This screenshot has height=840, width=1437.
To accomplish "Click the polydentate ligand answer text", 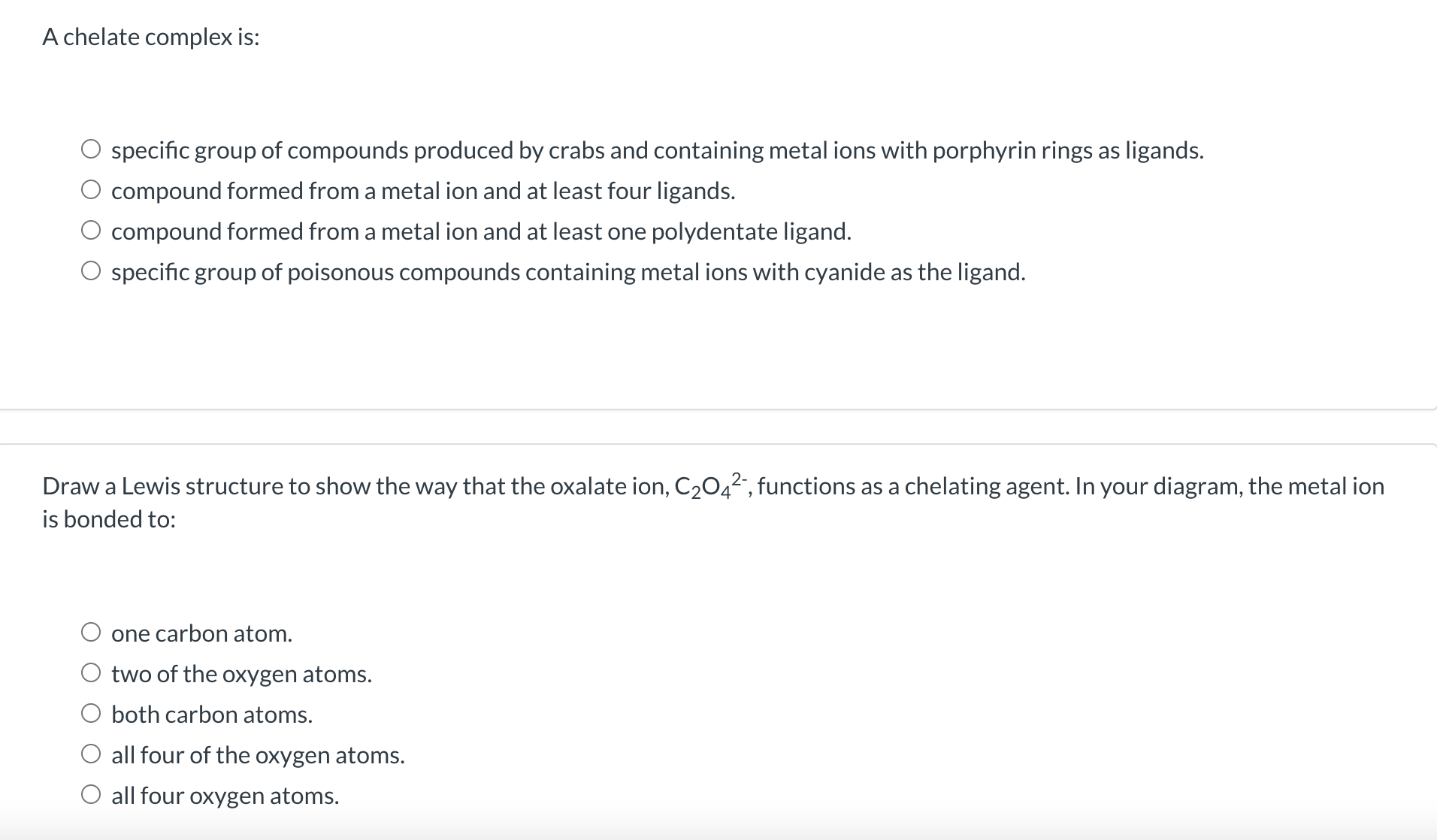I will (481, 231).
